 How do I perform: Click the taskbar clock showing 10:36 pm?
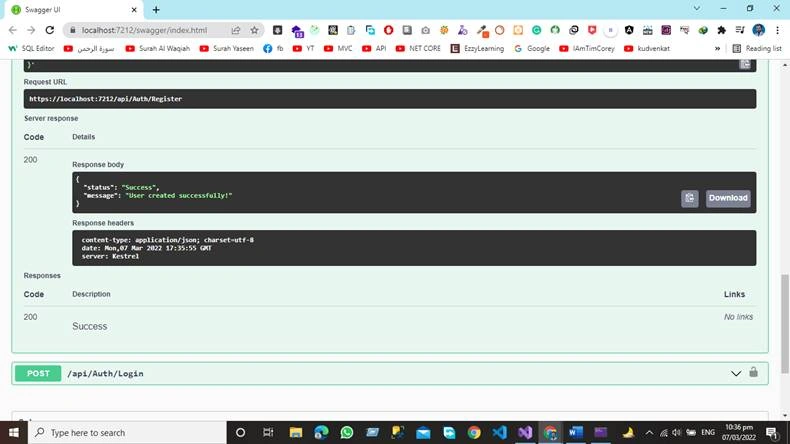(739, 432)
